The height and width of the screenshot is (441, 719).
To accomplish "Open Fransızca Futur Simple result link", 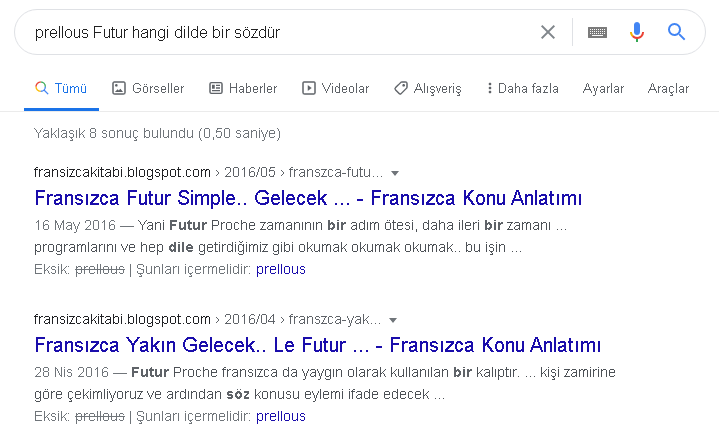I will [x=308, y=198].
